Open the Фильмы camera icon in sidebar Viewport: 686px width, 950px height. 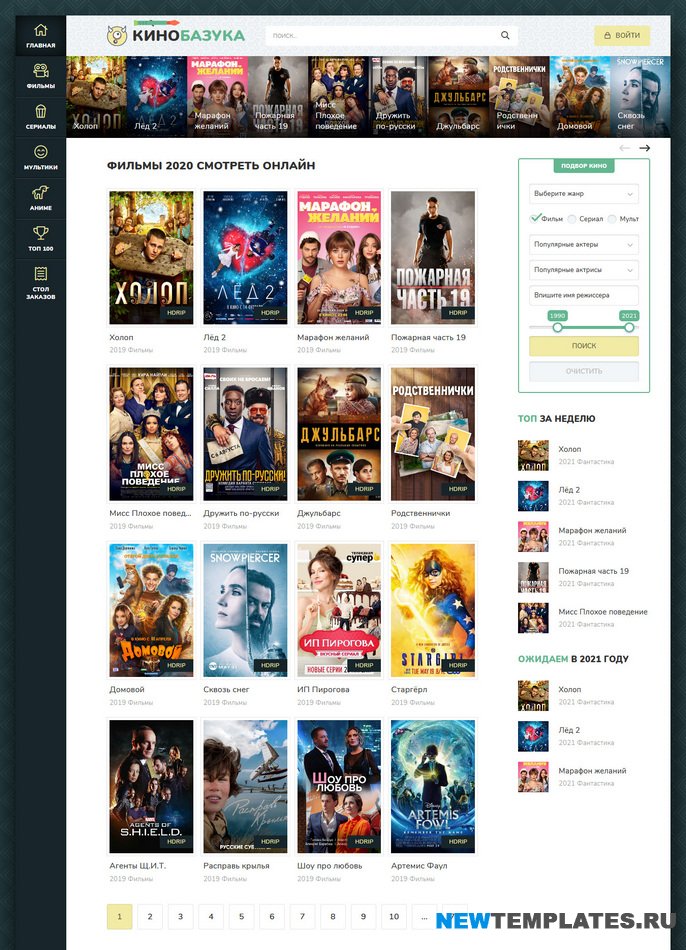(x=40, y=71)
